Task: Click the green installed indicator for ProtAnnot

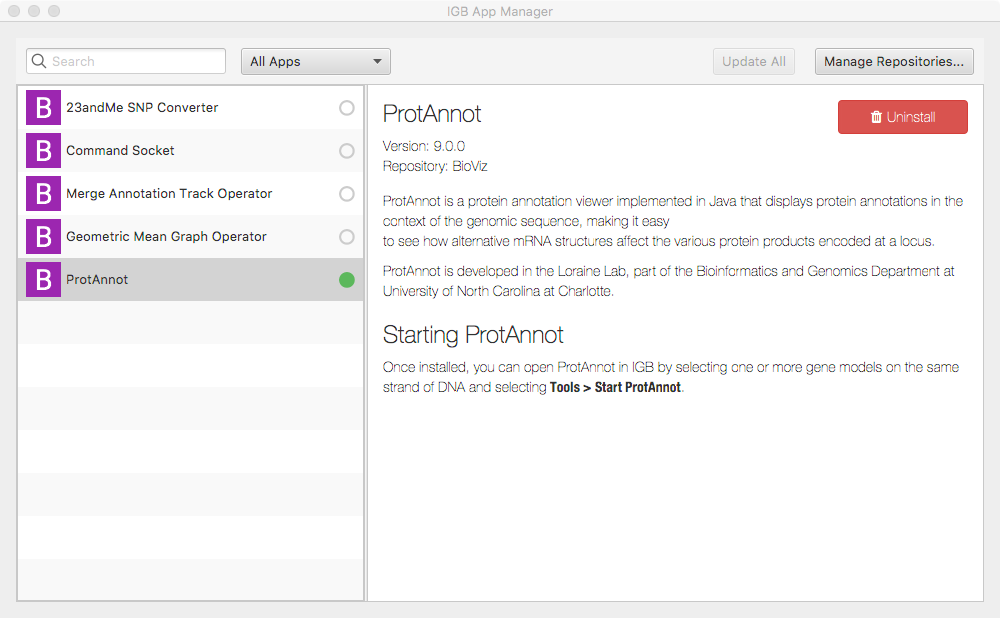Action: (347, 280)
